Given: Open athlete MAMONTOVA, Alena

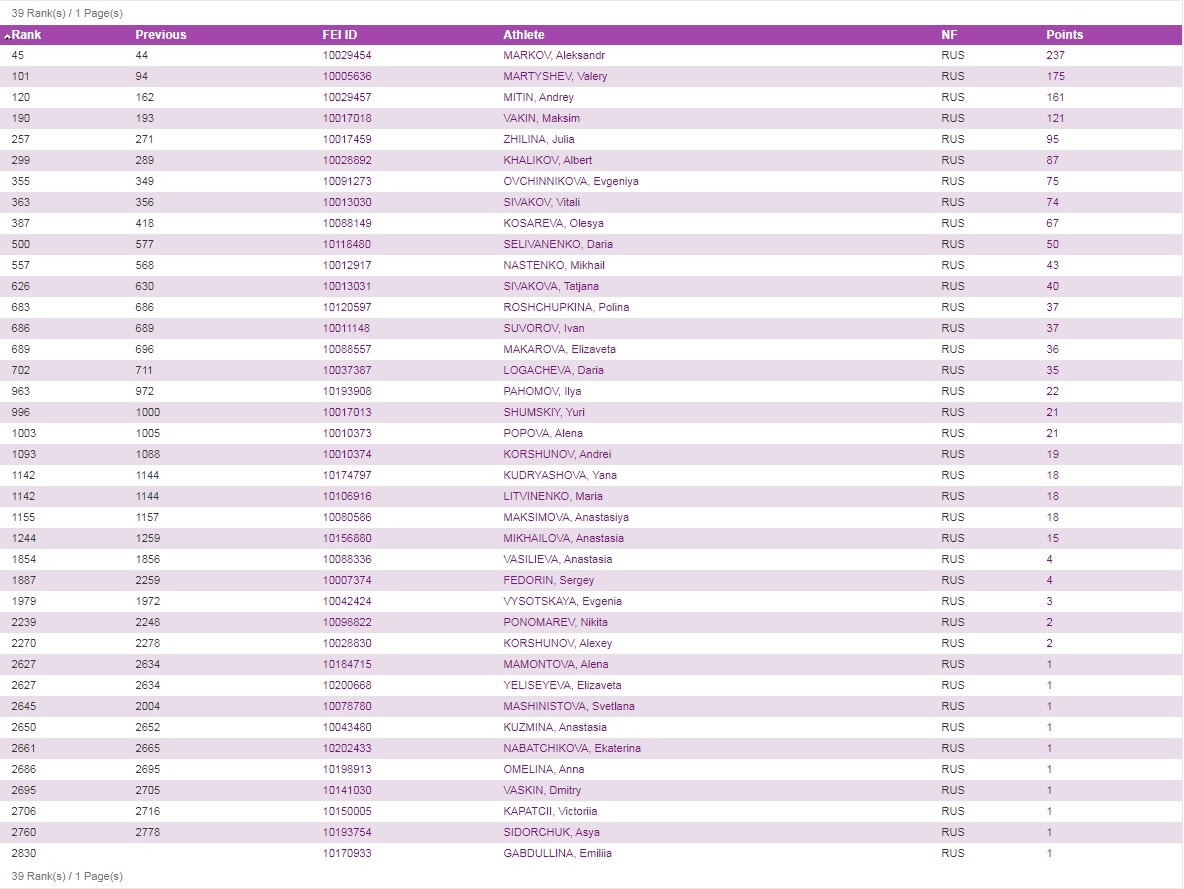Looking at the screenshot, I should 556,665.
